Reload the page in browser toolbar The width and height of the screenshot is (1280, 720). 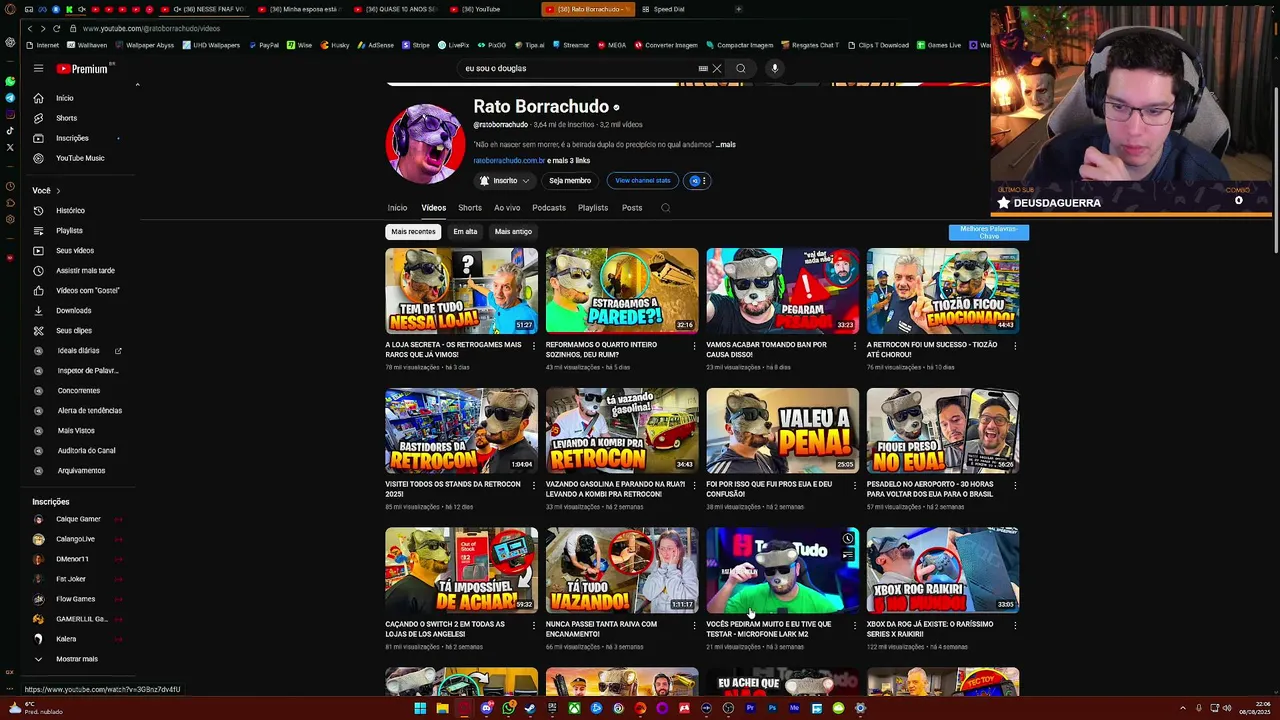(x=57, y=28)
